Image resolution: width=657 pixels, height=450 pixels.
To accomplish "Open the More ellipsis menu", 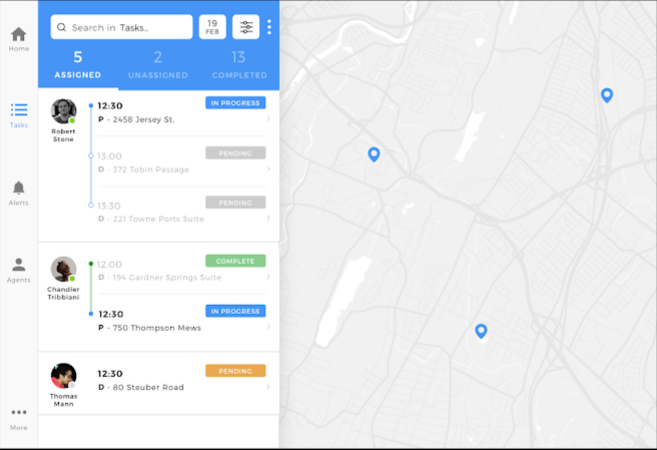I will point(19,412).
